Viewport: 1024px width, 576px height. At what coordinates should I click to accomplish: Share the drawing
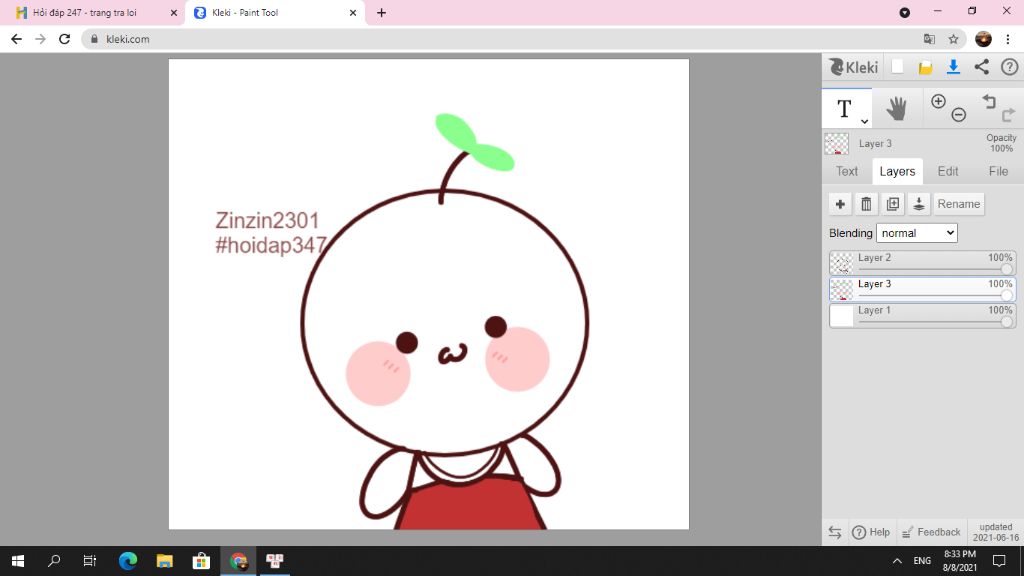982,67
